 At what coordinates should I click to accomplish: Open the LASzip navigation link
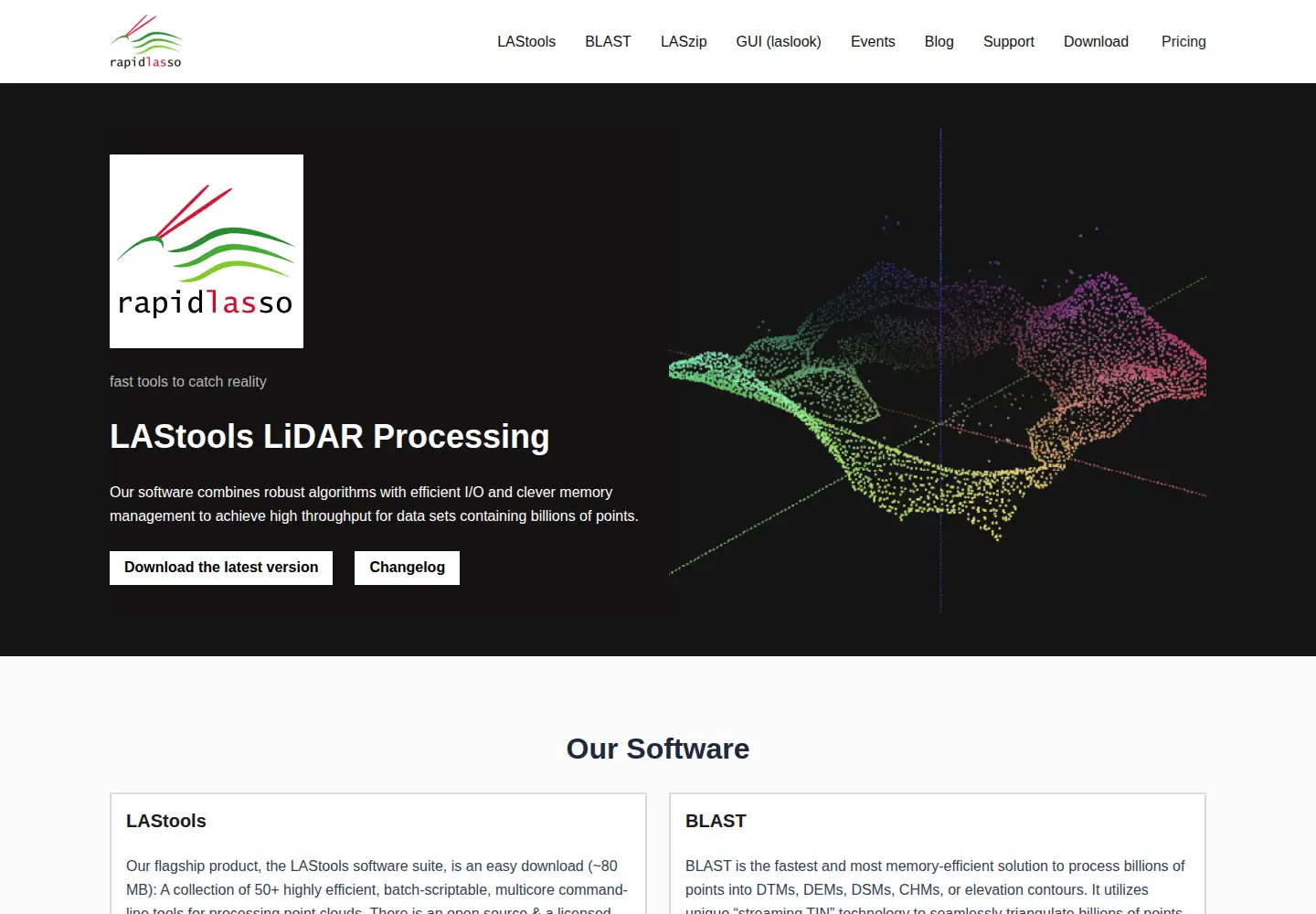pyautogui.click(x=684, y=42)
